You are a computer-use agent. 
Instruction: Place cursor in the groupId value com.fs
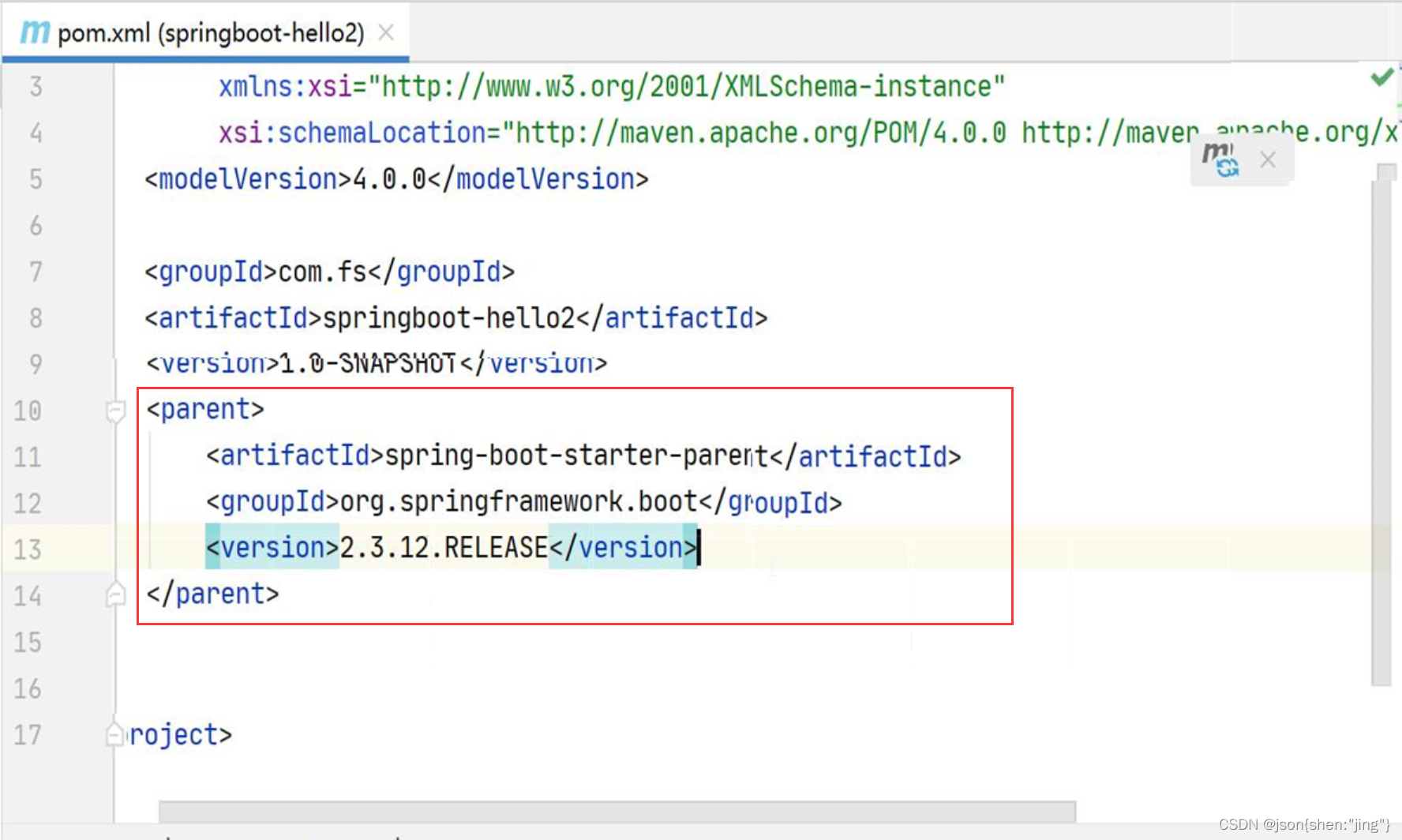click(x=324, y=271)
